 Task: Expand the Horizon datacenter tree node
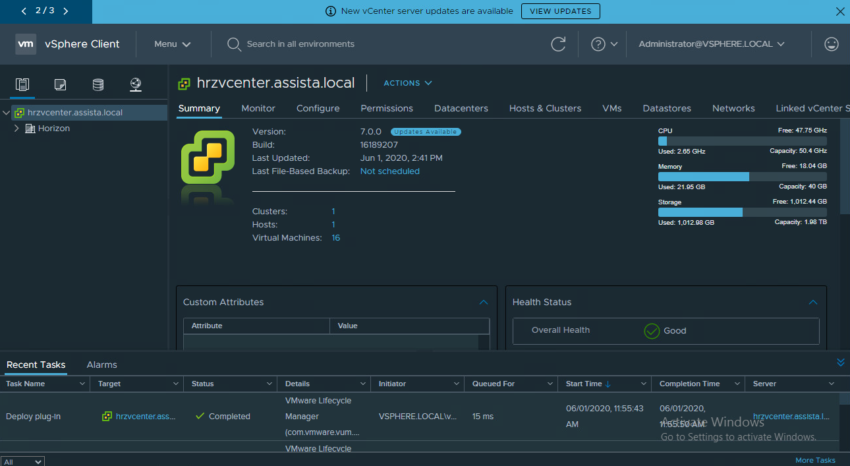tap(17, 128)
